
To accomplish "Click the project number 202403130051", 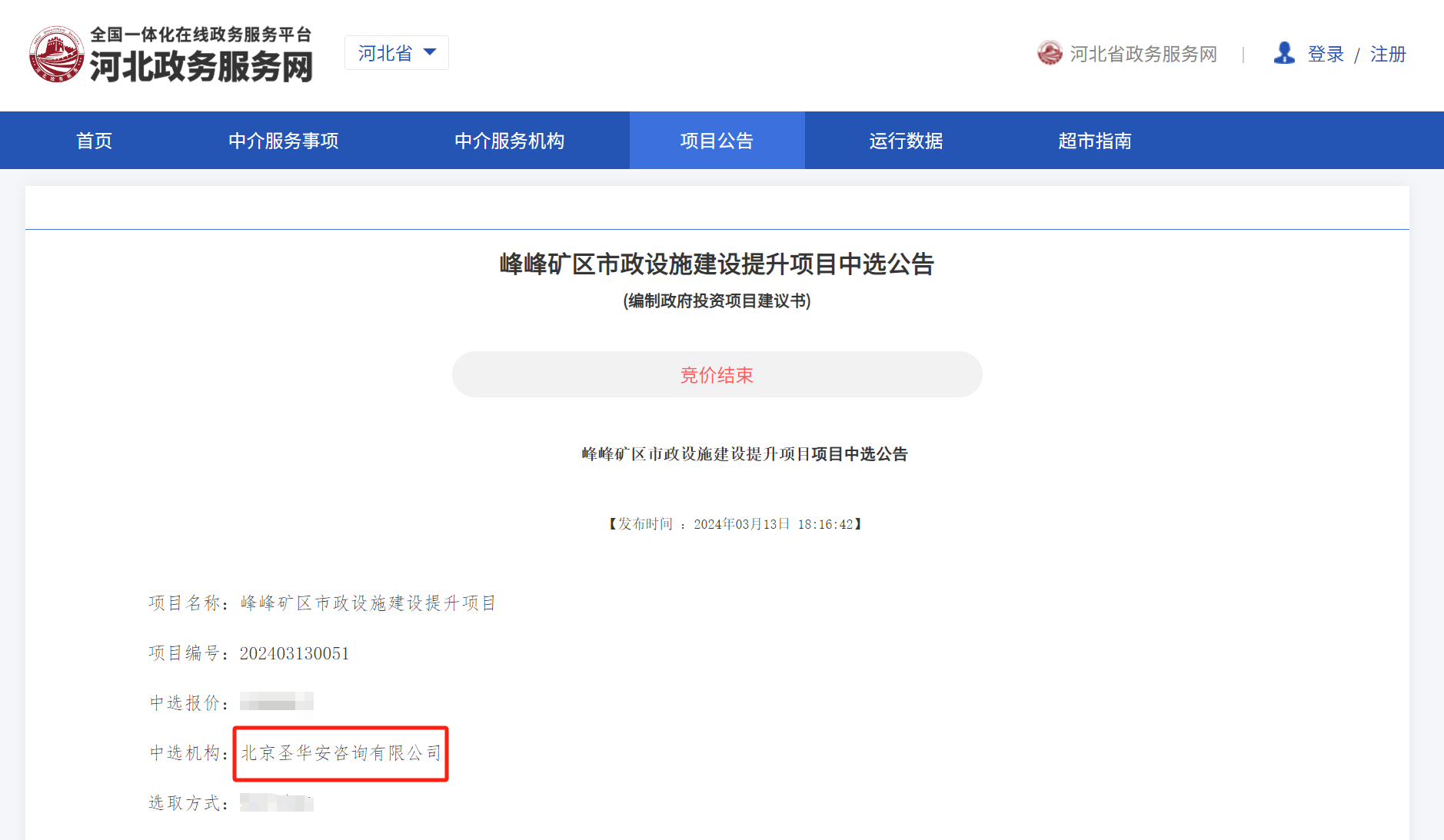I will (x=294, y=653).
